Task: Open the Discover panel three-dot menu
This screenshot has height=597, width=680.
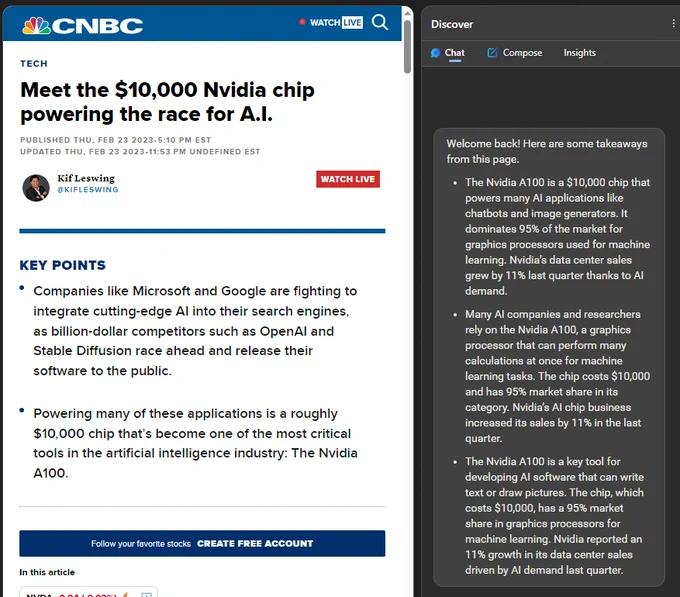Action: [x=673, y=23]
